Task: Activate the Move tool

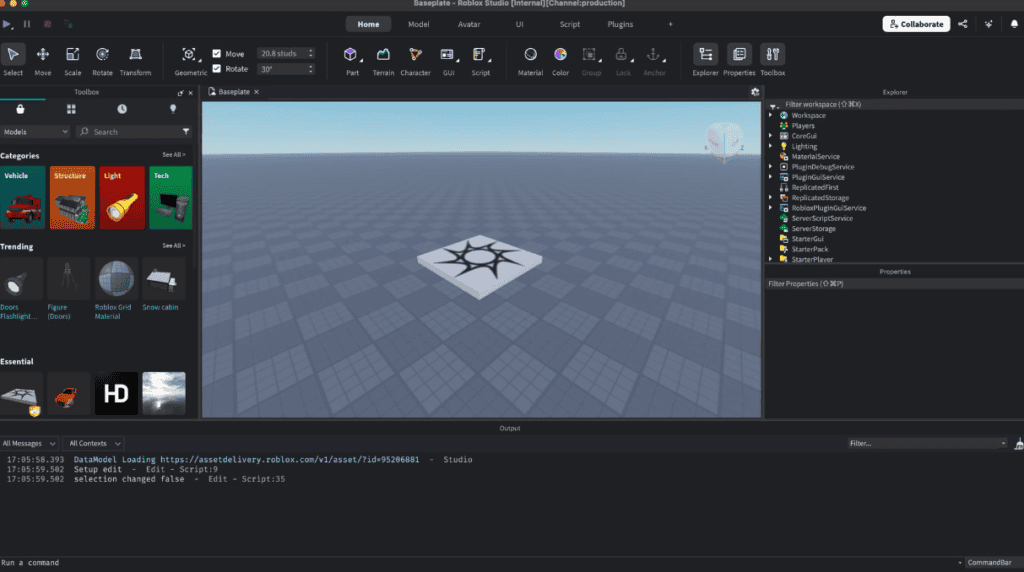Action: point(43,60)
